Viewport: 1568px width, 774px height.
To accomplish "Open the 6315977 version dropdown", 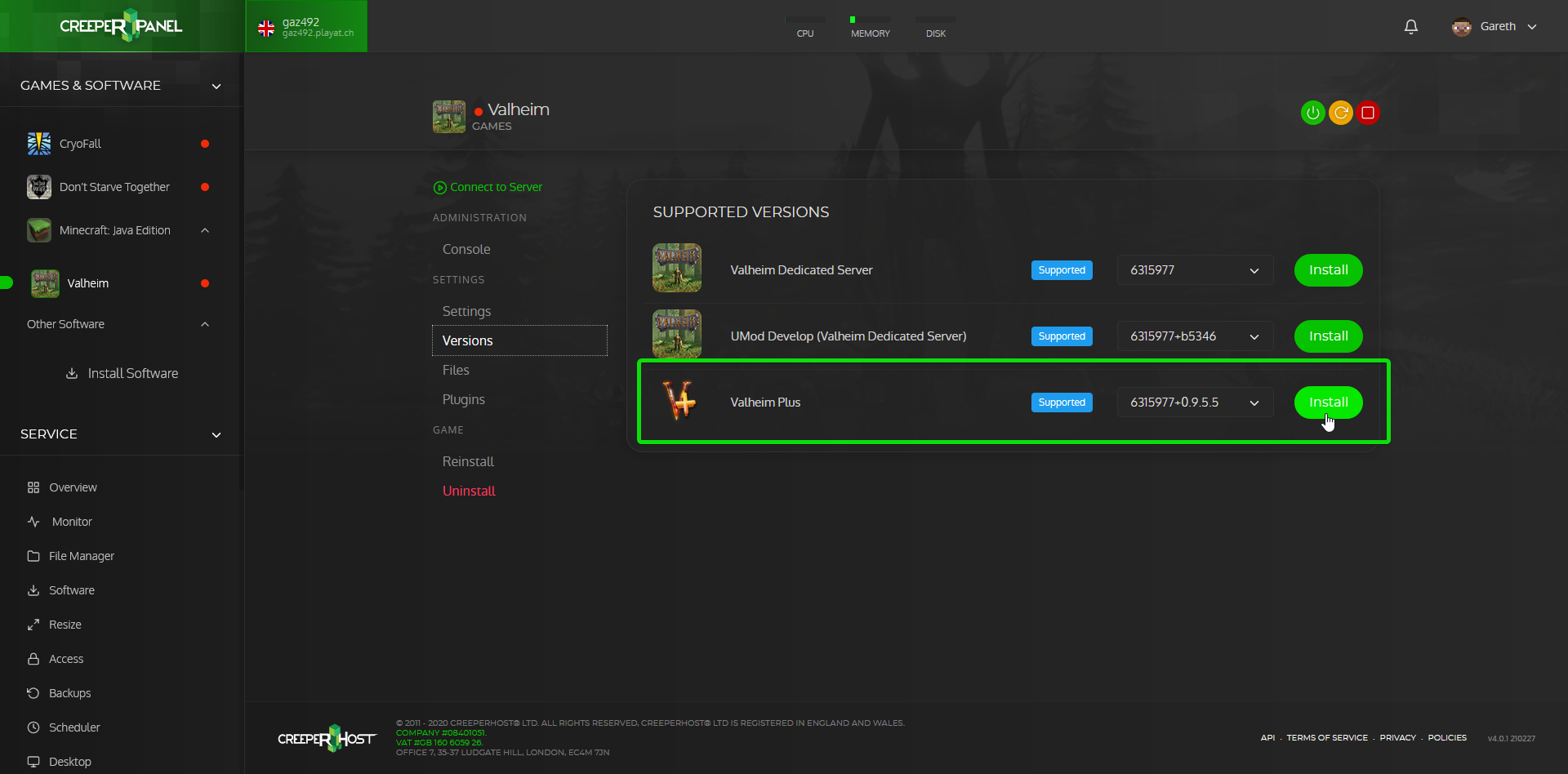I will click(1195, 270).
